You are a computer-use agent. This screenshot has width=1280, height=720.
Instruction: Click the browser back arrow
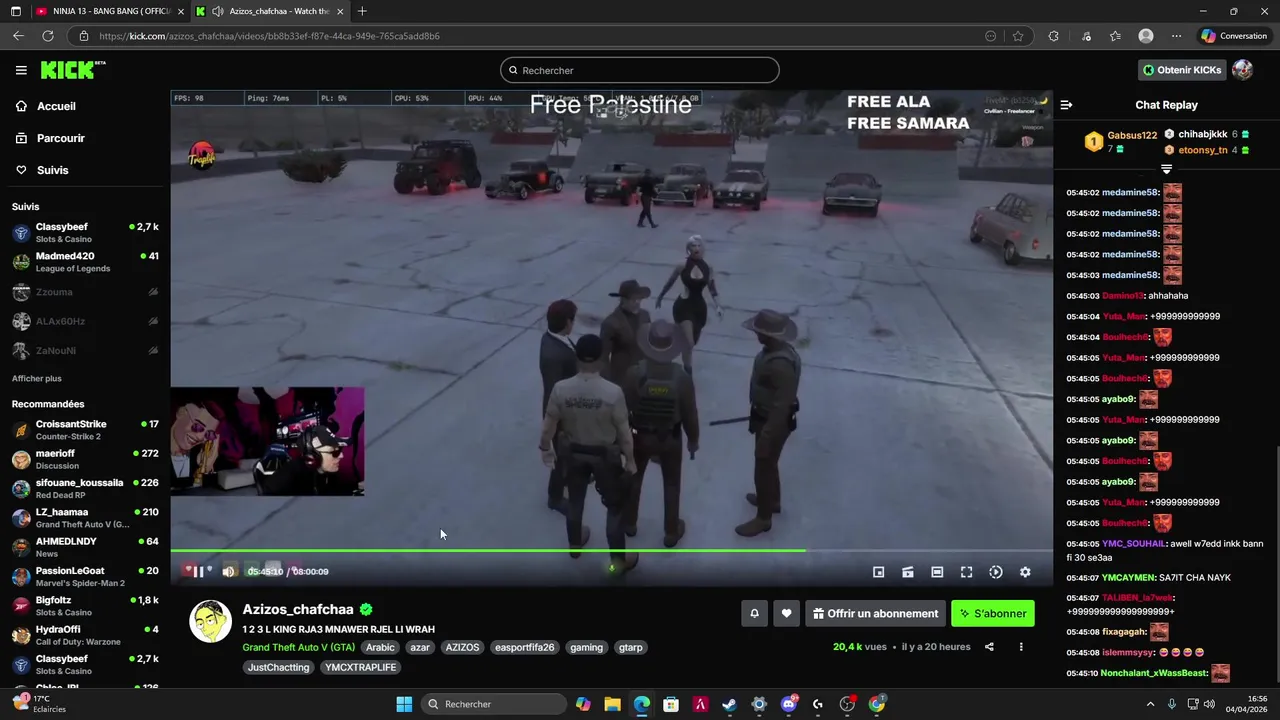click(18, 36)
